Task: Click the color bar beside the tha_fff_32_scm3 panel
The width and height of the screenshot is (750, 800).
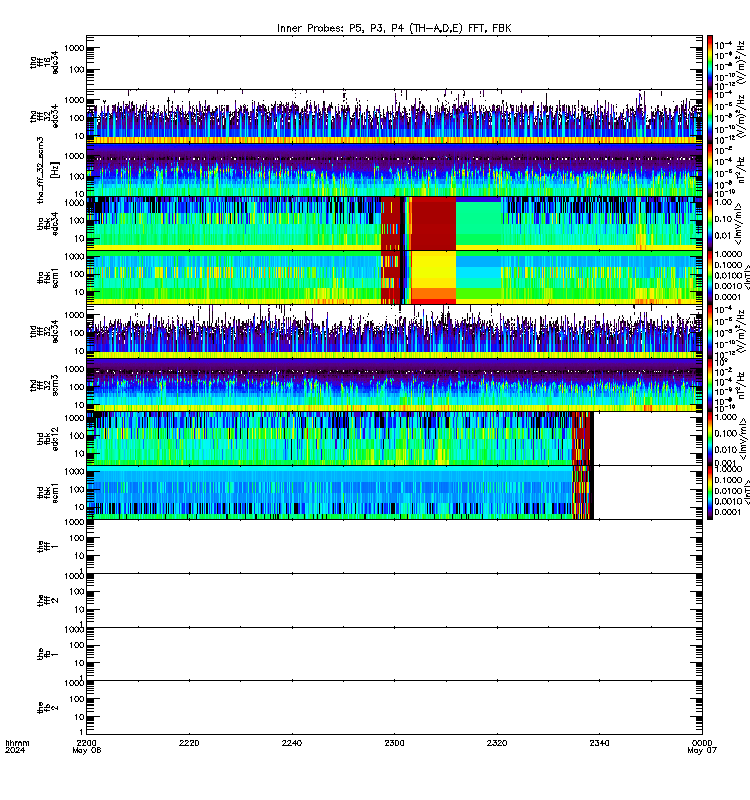Action: pos(710,170)
